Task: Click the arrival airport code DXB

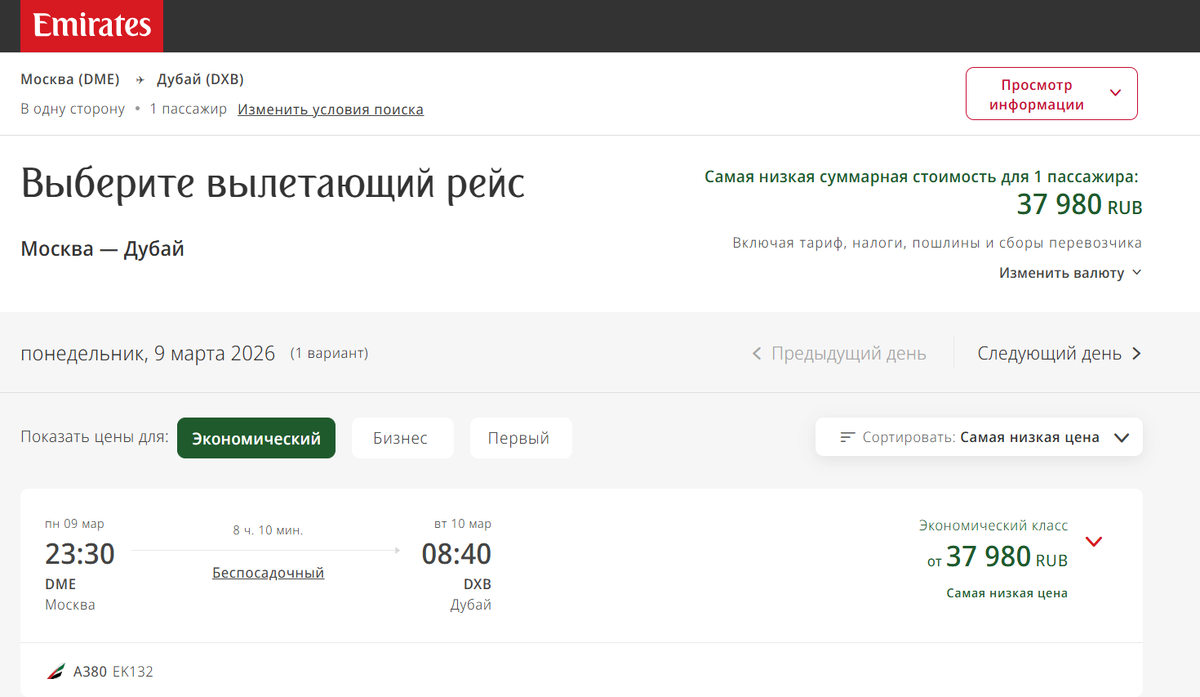Action: (477, 584)
